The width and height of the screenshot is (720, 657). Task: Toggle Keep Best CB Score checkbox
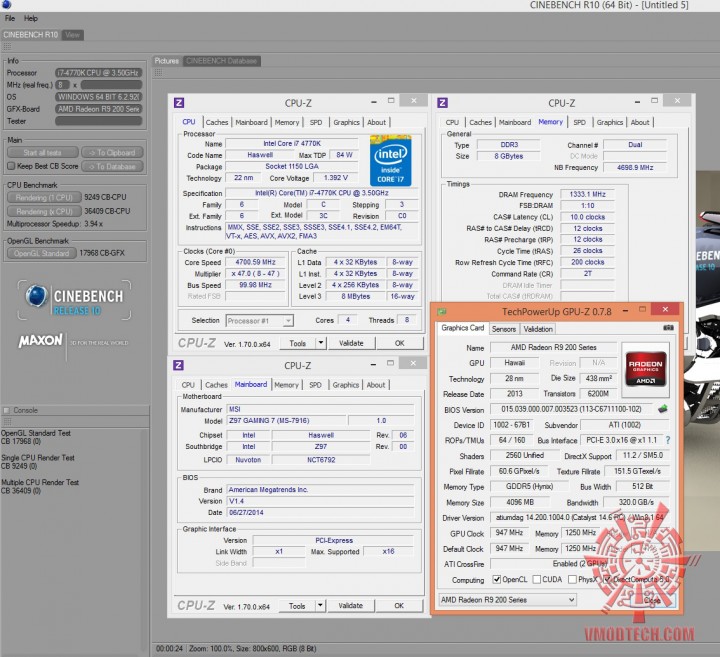coord(11,166)
